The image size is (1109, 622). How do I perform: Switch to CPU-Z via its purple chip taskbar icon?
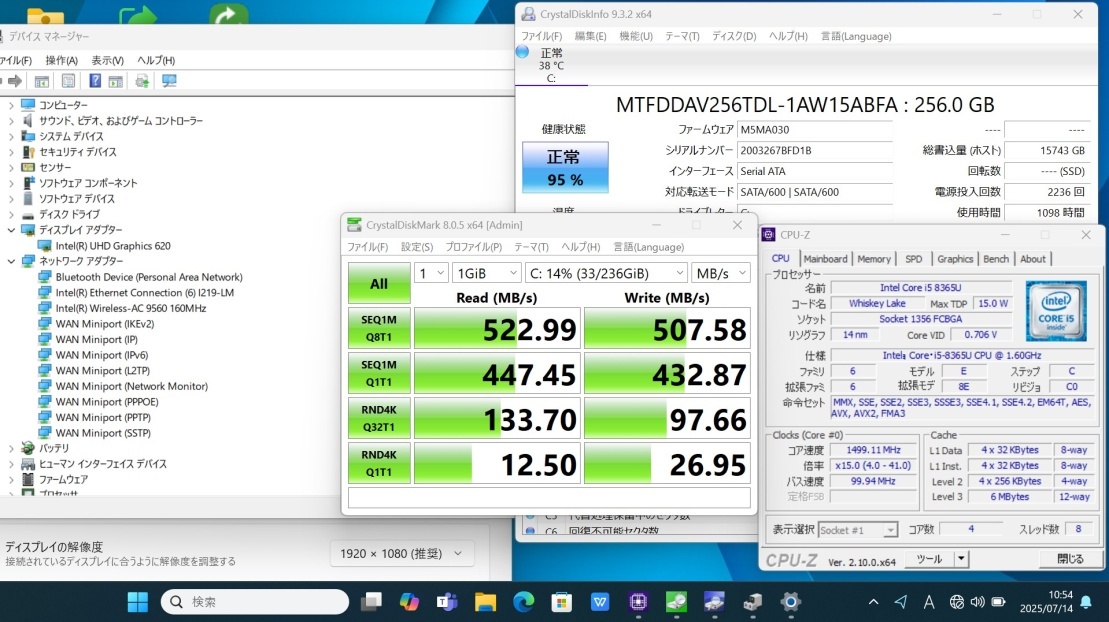point(638,601)
